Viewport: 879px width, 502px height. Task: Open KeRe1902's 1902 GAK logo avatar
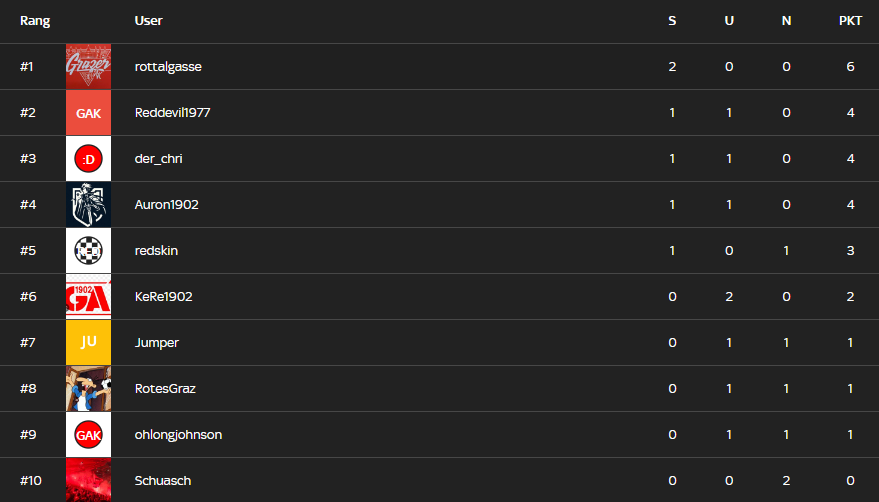pyautogui.click(x=88, y=297)
